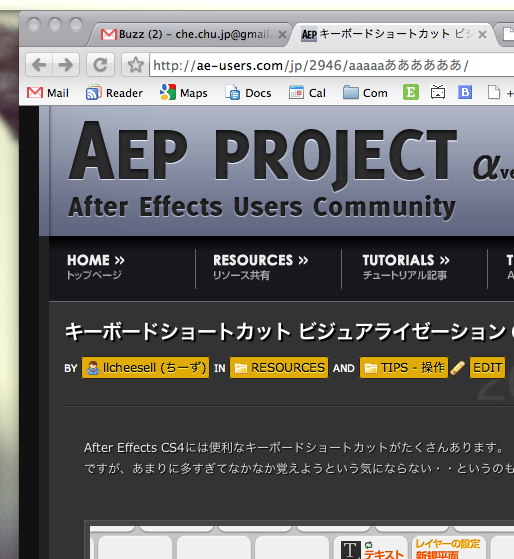Open the Cal bookmark
Image resolution: width=514 pixels, height=559 pixels.
click(307, 93)
